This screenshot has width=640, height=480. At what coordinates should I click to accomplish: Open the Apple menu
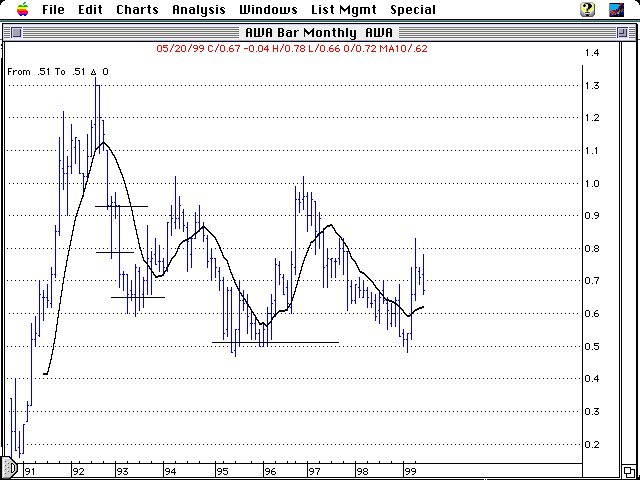23,9
